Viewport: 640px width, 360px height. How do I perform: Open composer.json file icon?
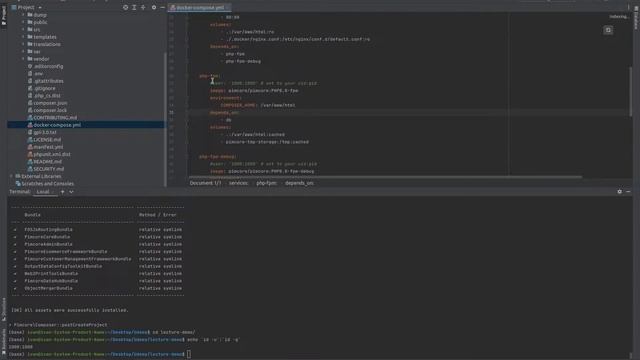pyautogui.click(x=30, y=103)
